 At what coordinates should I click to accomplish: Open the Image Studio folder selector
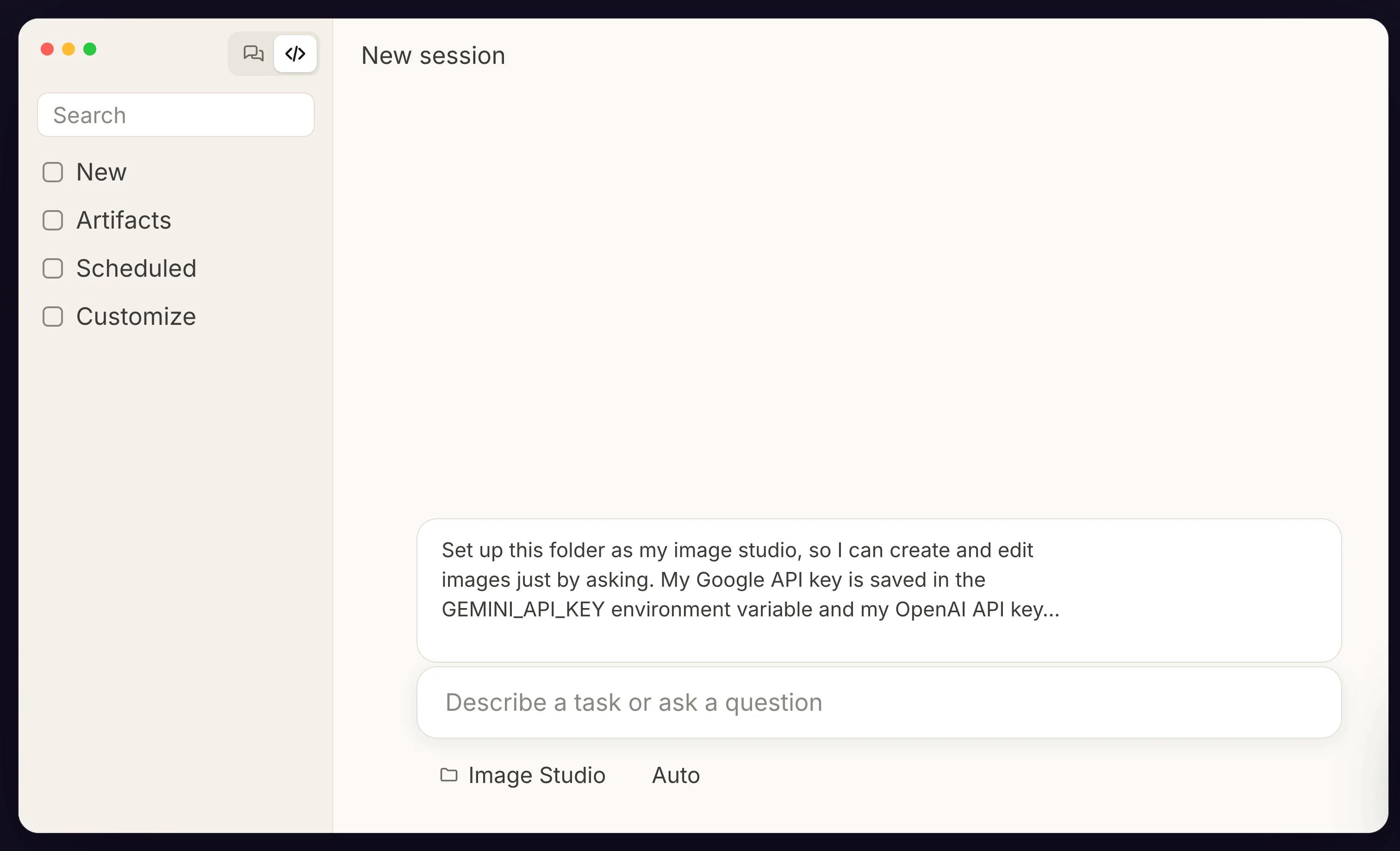(523, 776)
